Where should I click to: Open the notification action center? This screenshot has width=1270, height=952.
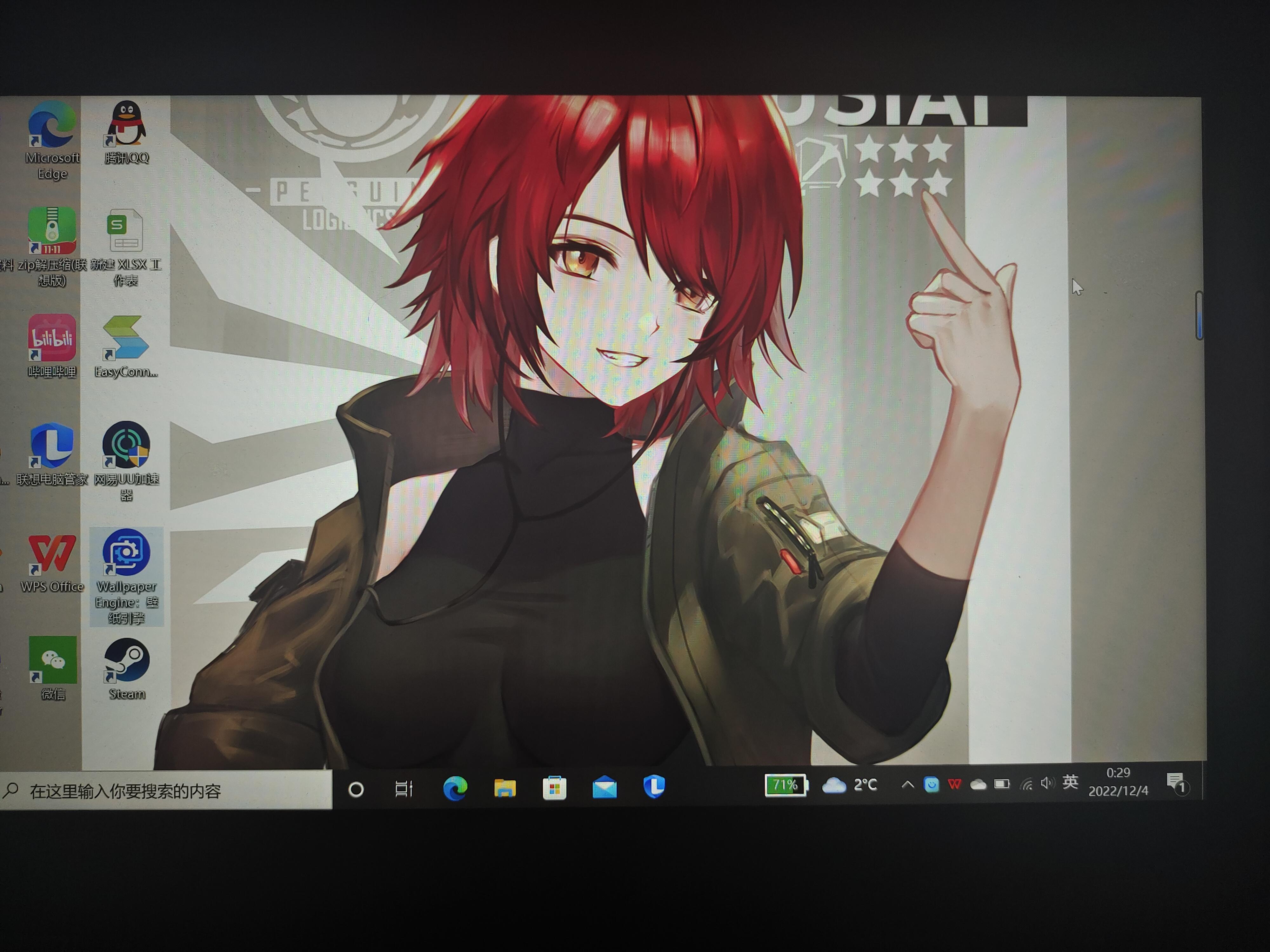1176,783
